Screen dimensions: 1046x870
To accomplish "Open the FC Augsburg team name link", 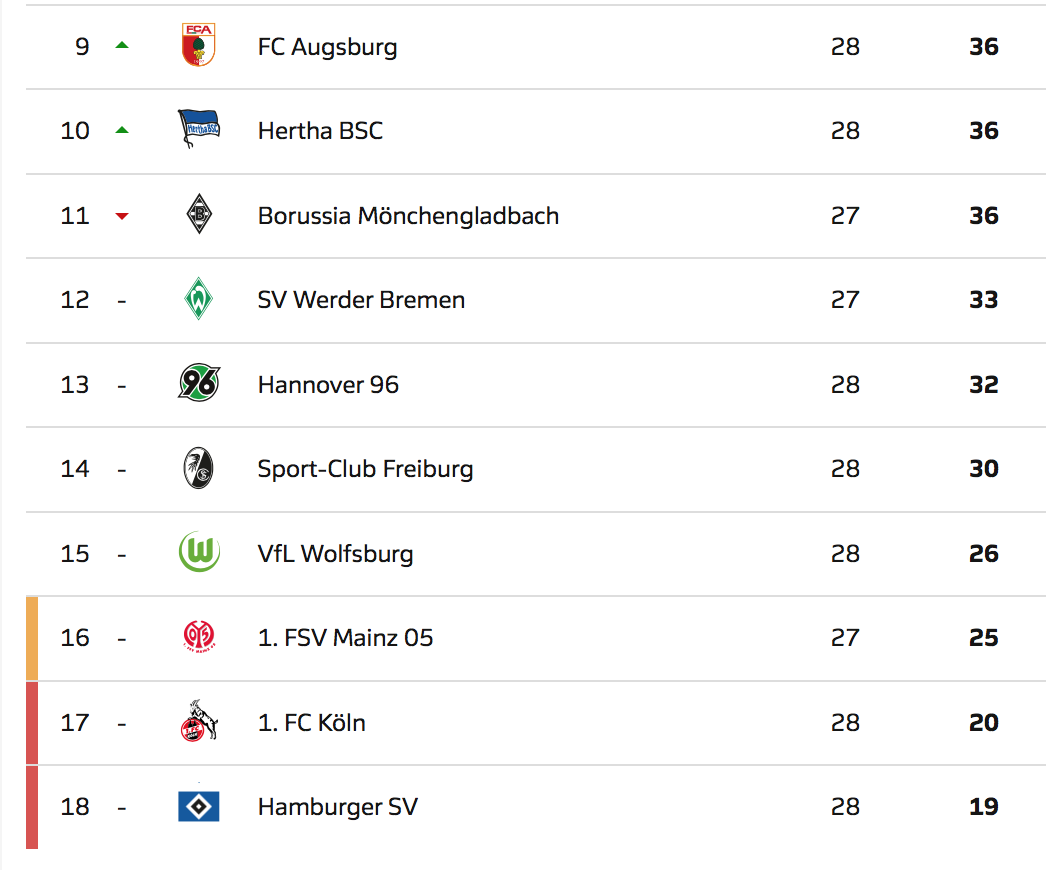I will 327,47.
